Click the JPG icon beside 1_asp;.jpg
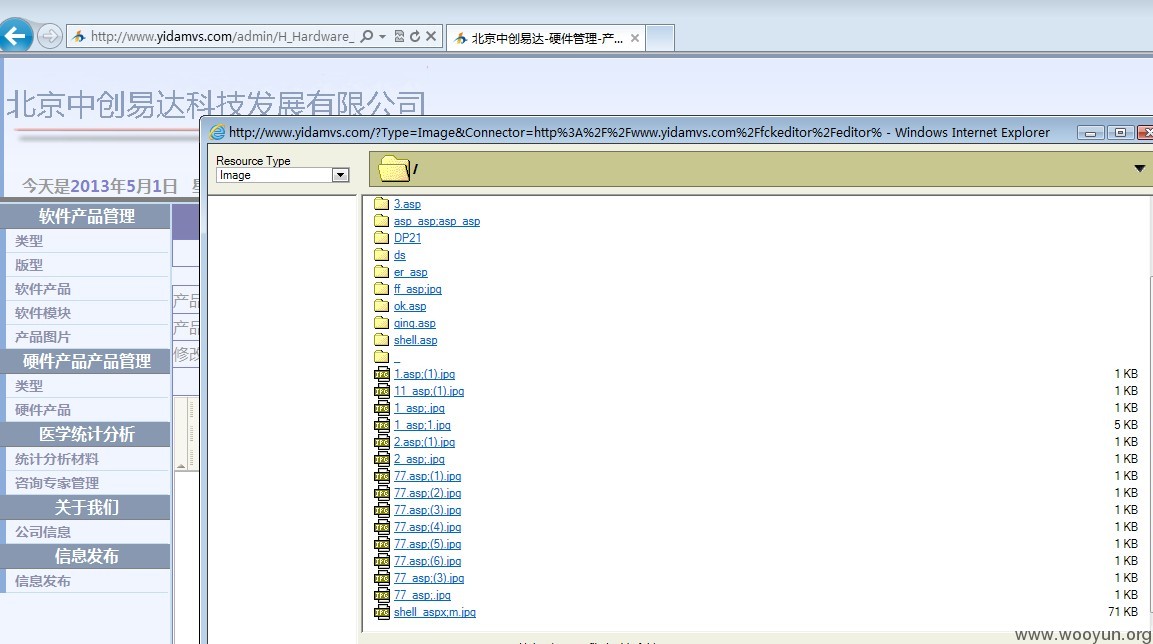This screenshot has width=1153, height=644. (x=382, y=408)
